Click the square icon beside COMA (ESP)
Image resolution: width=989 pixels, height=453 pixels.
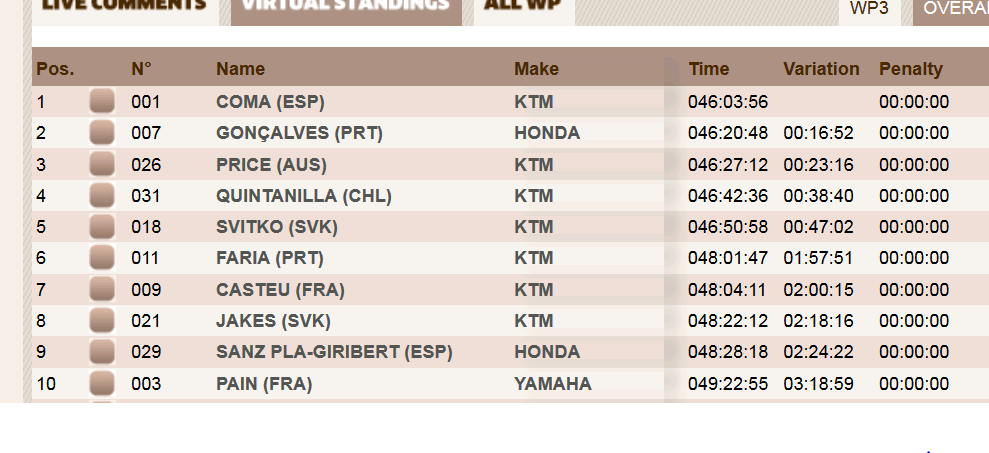point(102,101)
